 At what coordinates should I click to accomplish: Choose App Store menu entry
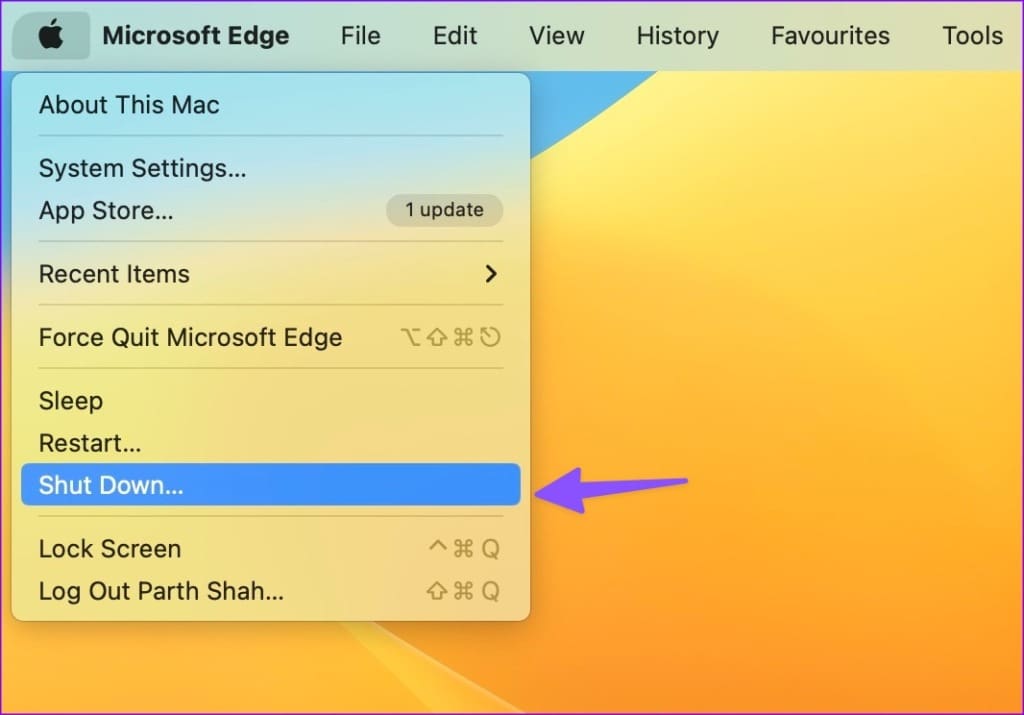click(x=271, y=211)
